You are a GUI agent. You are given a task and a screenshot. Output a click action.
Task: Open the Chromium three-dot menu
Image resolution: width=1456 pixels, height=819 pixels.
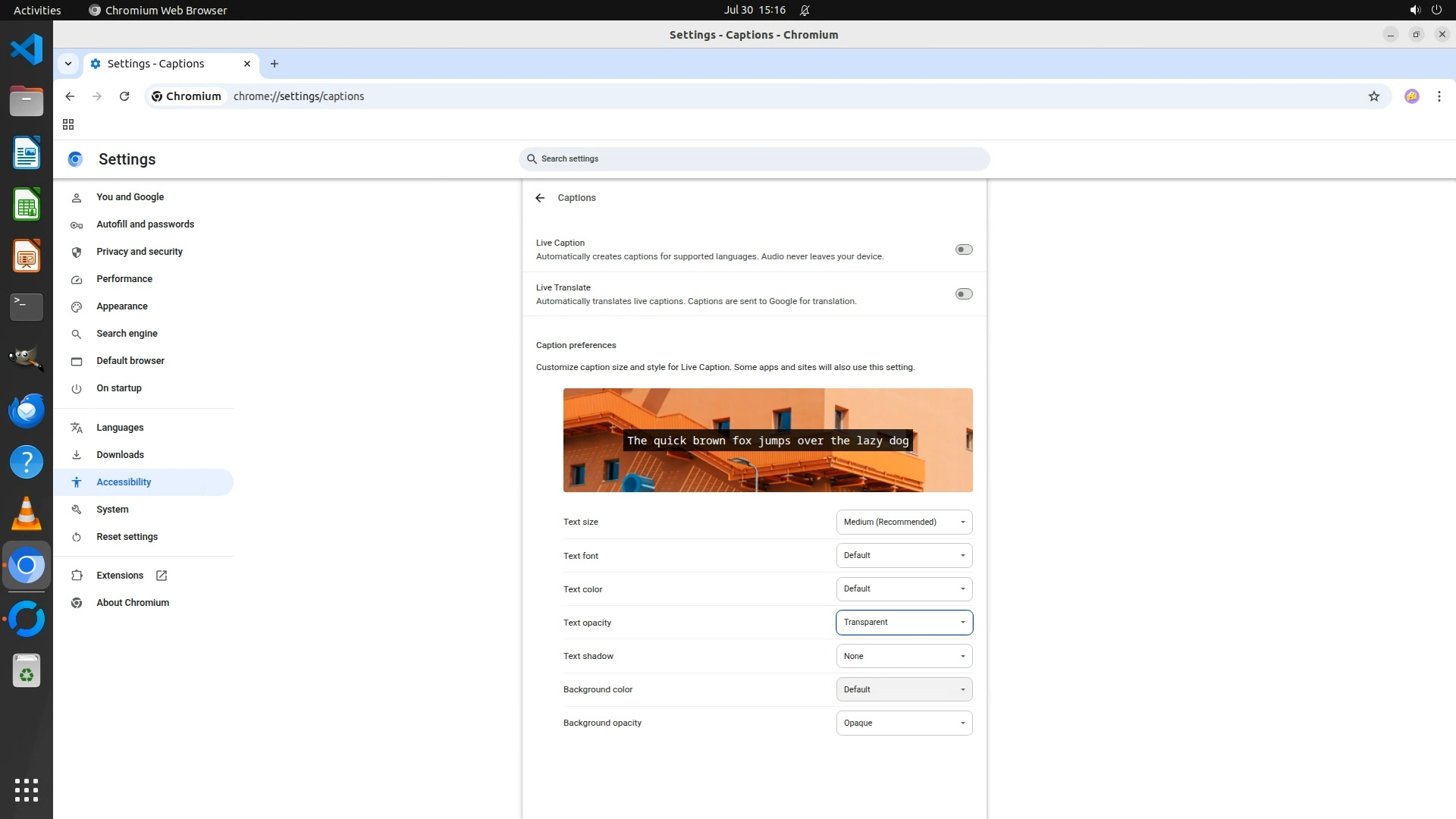[x=1439, y=96]
